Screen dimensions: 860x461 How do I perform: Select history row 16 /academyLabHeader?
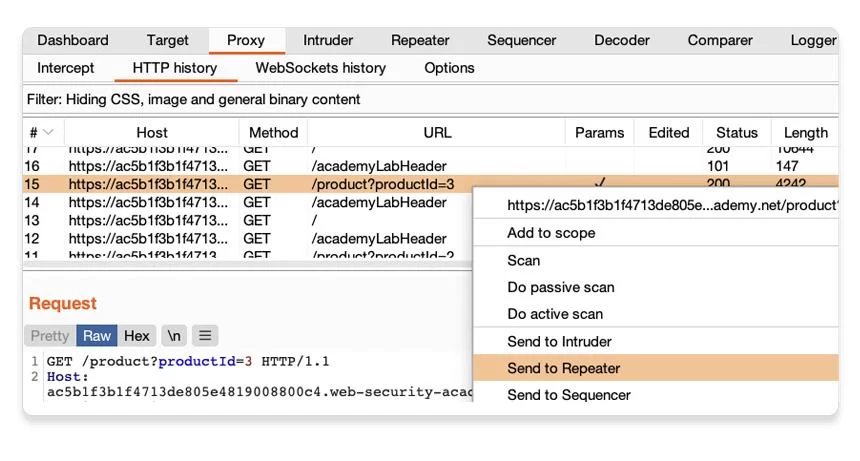pos(431,166)
